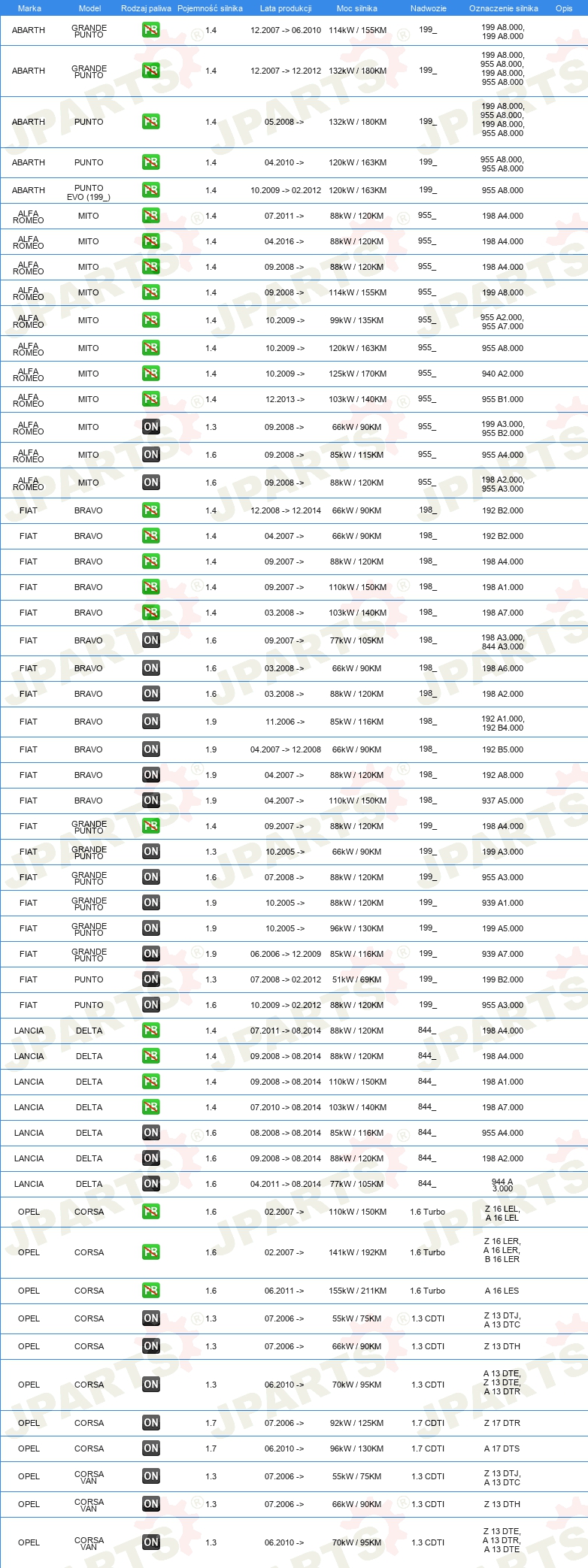Click diesel ON icon in Fiat Bravo 77kW / 105KM row
Image resolution: width=588 pixels, height=1568 pixels.
(151, 640)
